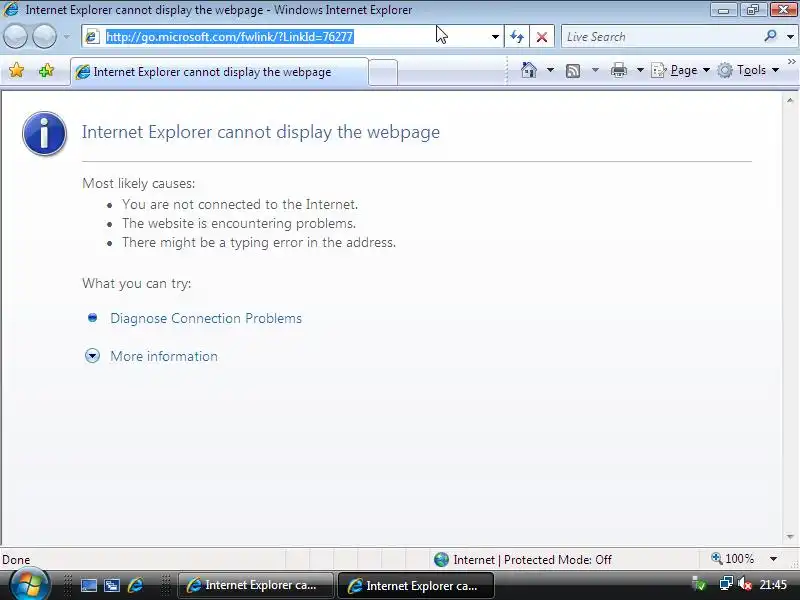Click the Refresh button
Image resolution: width=800 pixels, height=600 pixels.
(517, 37)
